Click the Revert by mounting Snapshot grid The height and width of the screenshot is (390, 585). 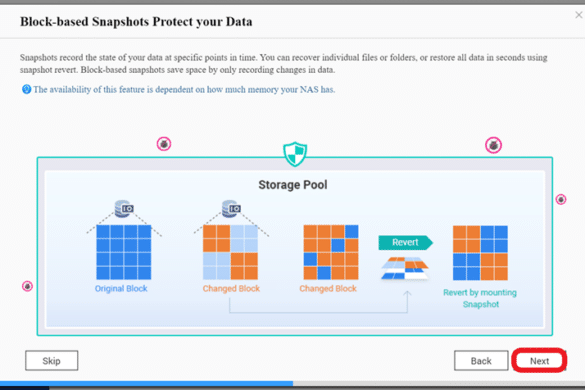coord(480,253)
